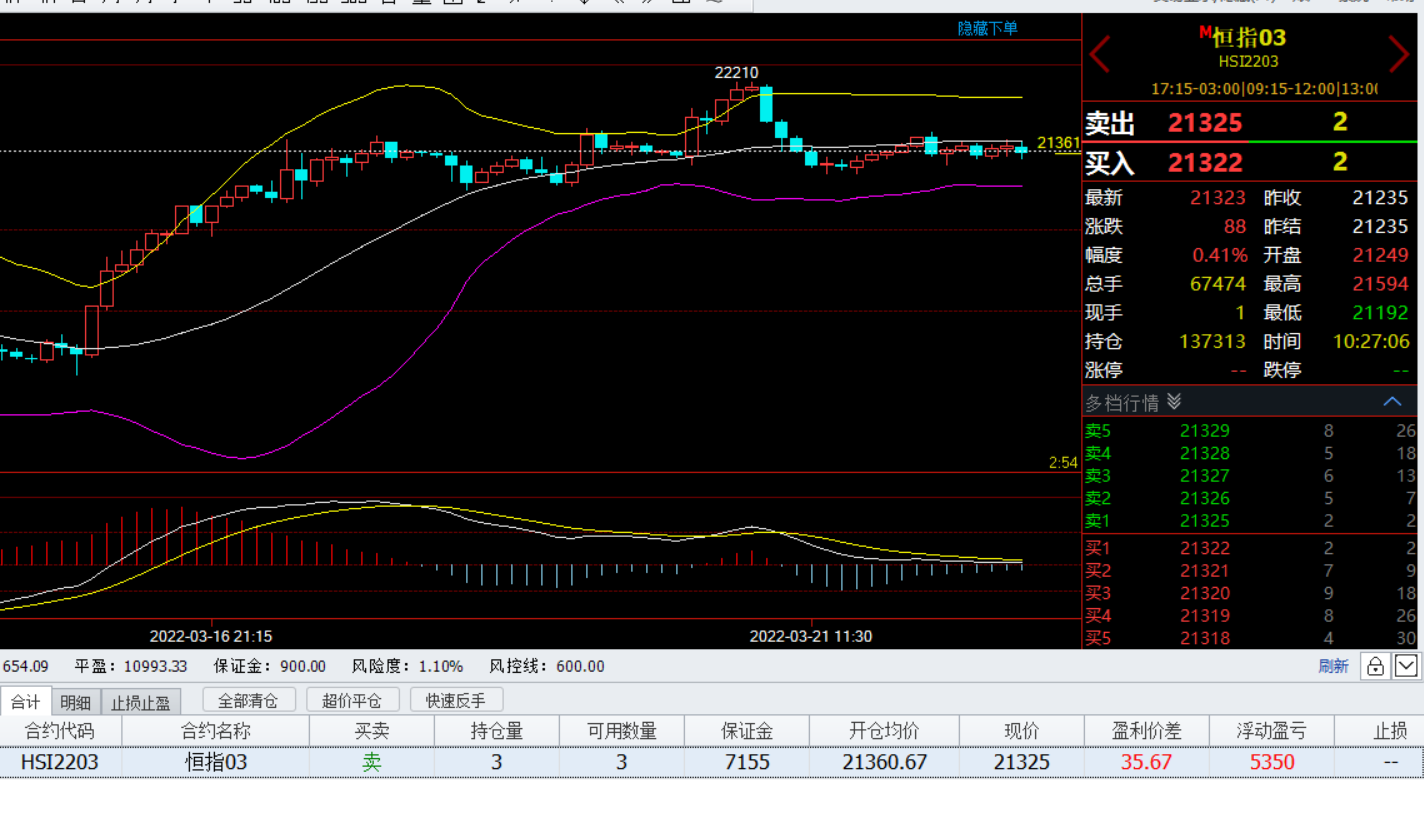The image size is (1424, 834).
Task: Expand 多档行情 double-chevron menu
Action: pyautogui.click(x=1174, y=402)
